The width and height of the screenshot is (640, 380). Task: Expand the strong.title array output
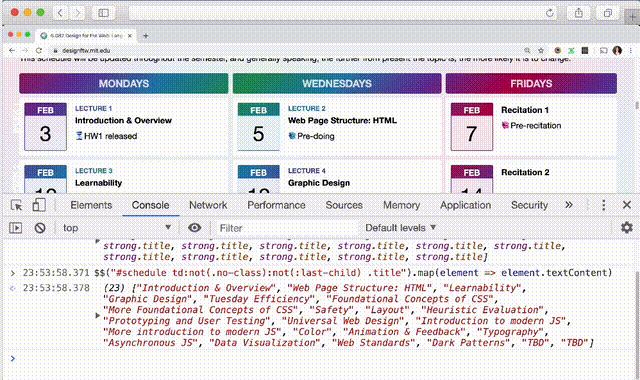click(97, 241)
